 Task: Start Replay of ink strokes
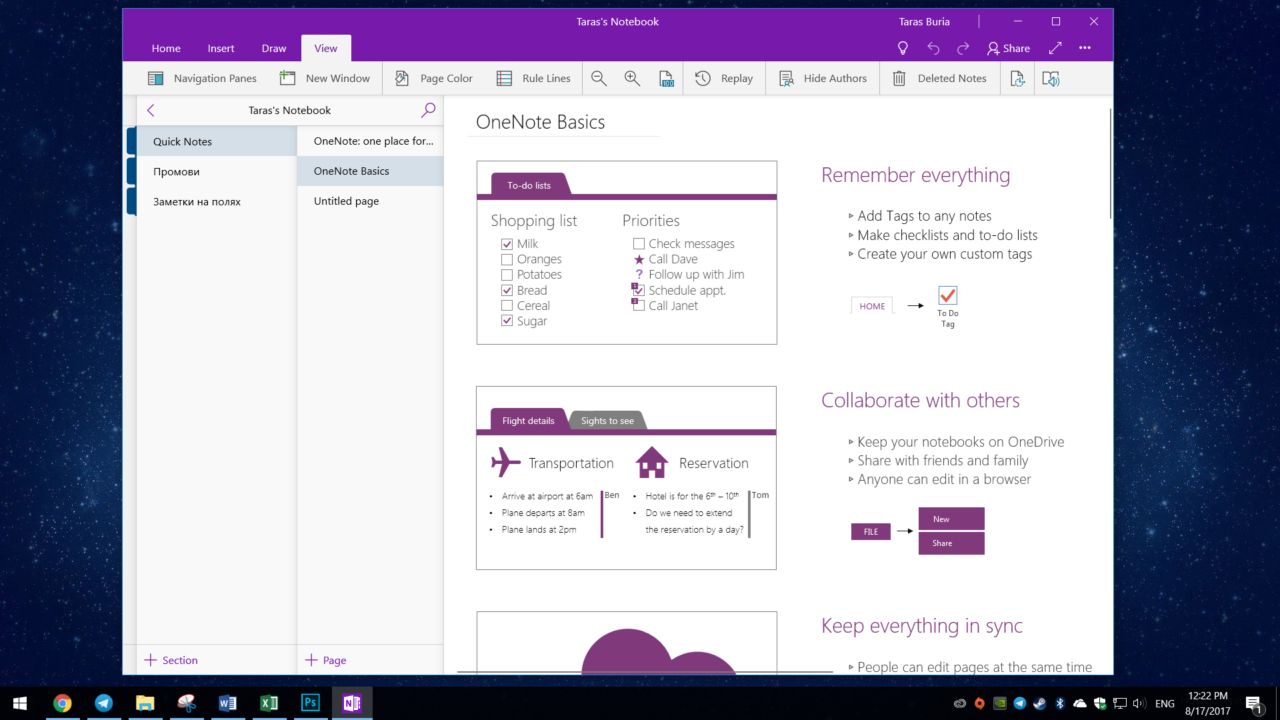click(x=724, y=78)
